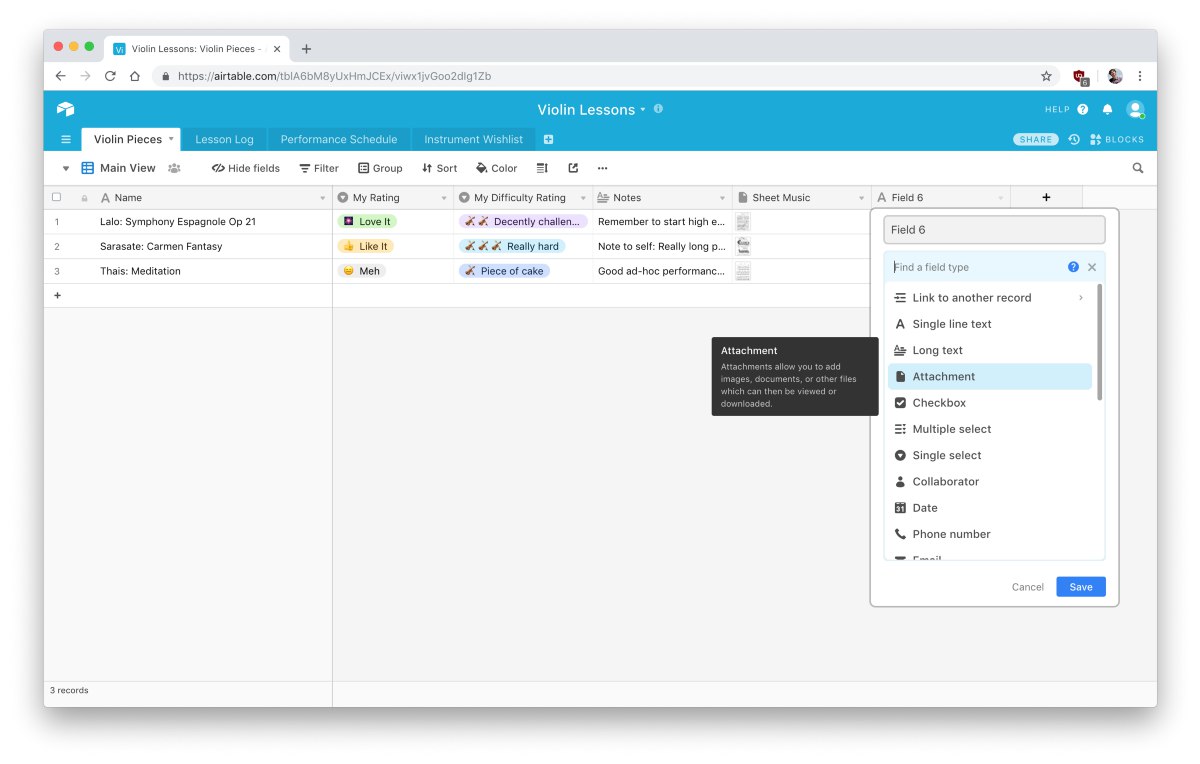This screenshot has width=1200, height=764.
Task: Click the share view icon in toolbar
Action: pos(573,168)
